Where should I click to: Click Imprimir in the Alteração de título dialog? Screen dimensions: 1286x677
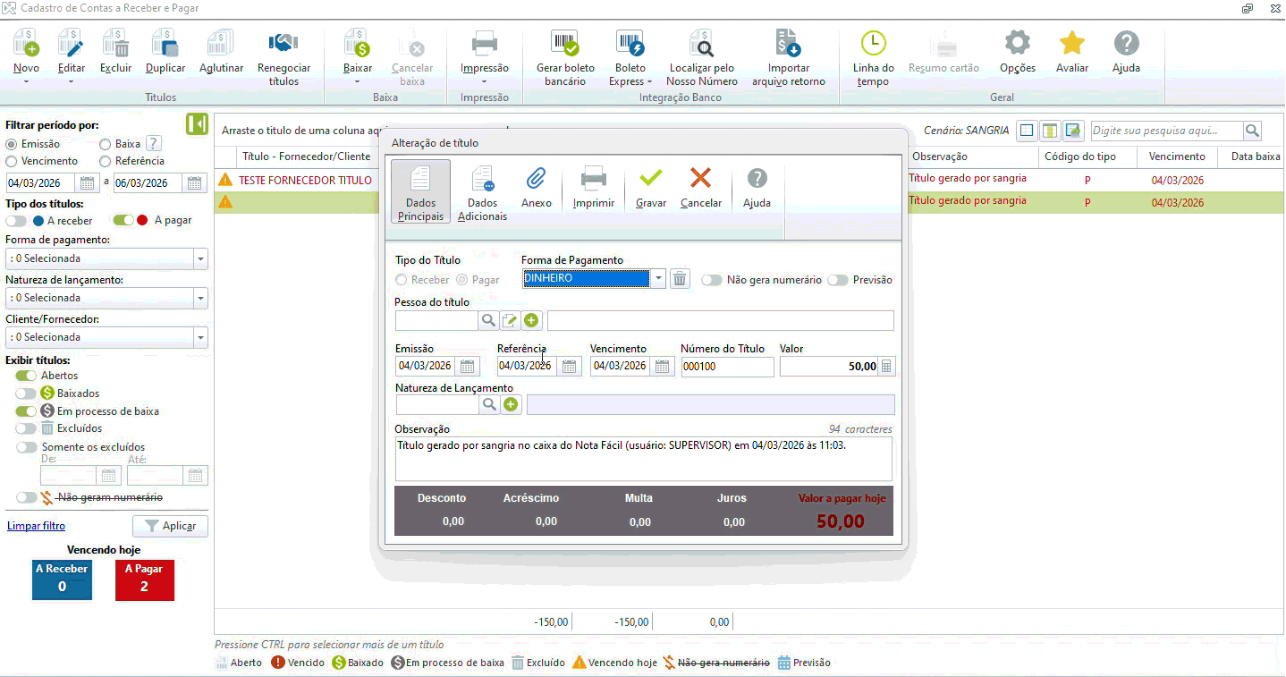(593, 186)
